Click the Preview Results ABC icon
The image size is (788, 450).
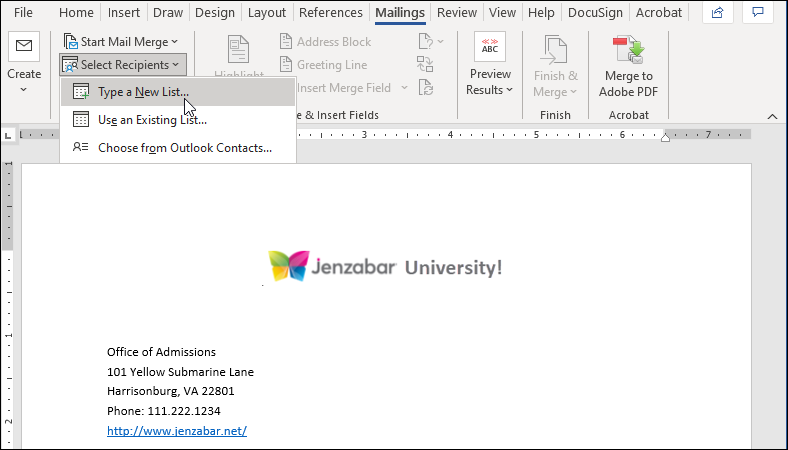[x=490, y=47]
